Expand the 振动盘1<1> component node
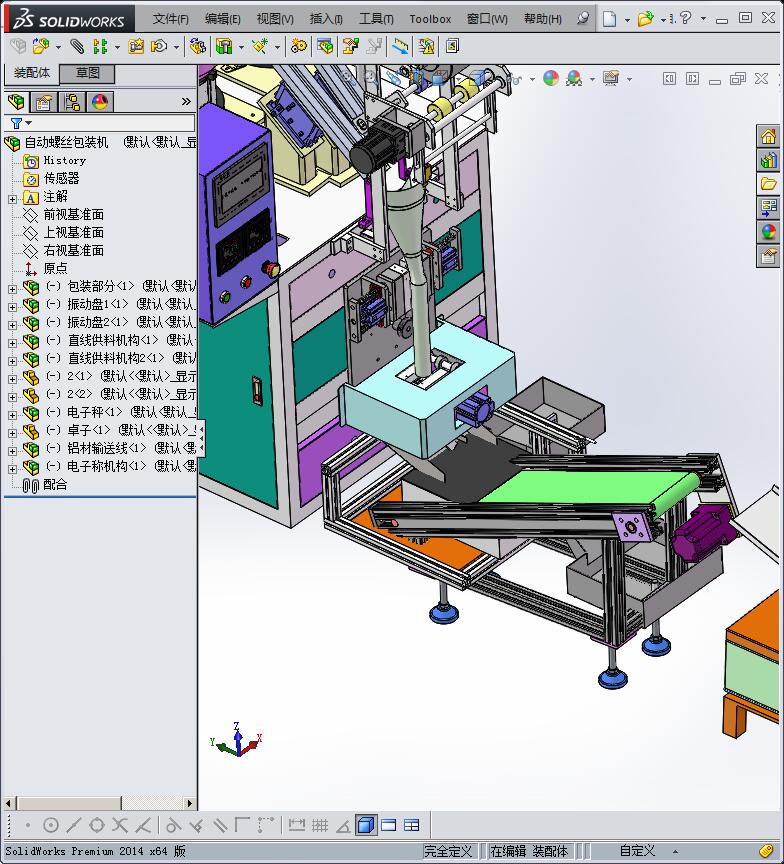The width and height of the screenshot is (784, 864). (12, 307)
